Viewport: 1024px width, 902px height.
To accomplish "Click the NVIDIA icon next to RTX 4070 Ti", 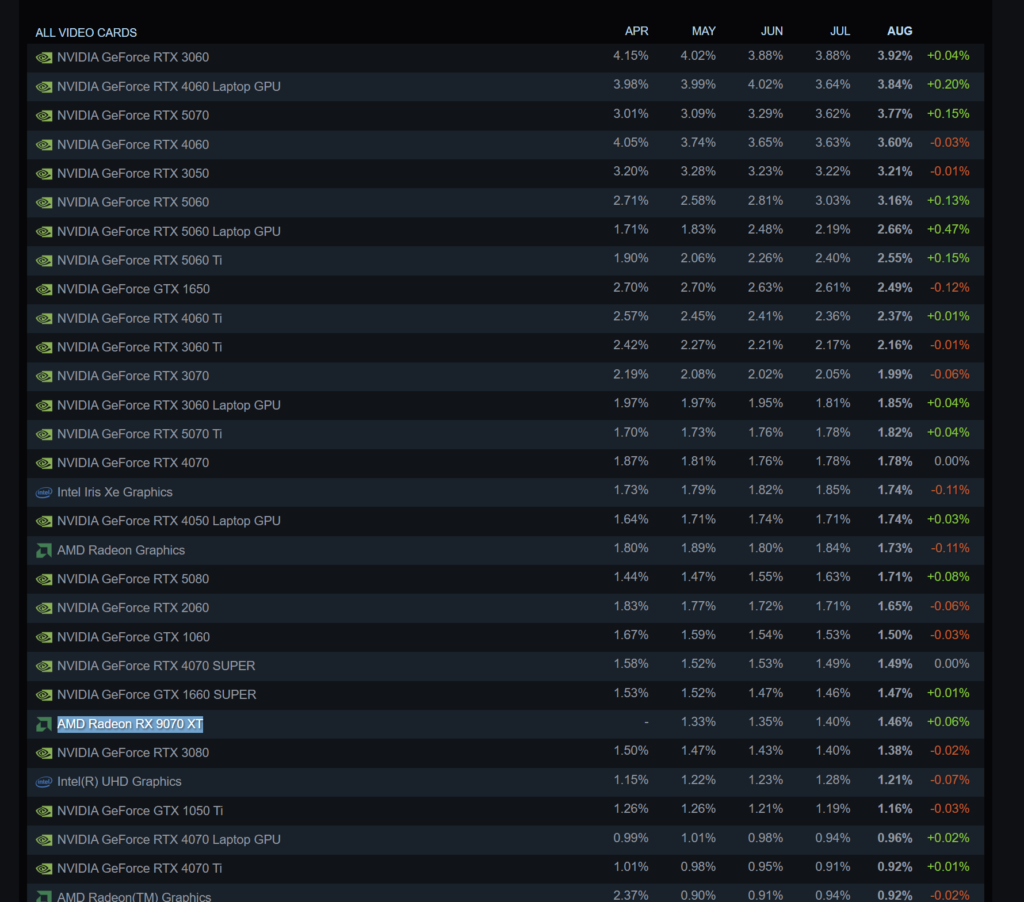I will pos(44,869).
